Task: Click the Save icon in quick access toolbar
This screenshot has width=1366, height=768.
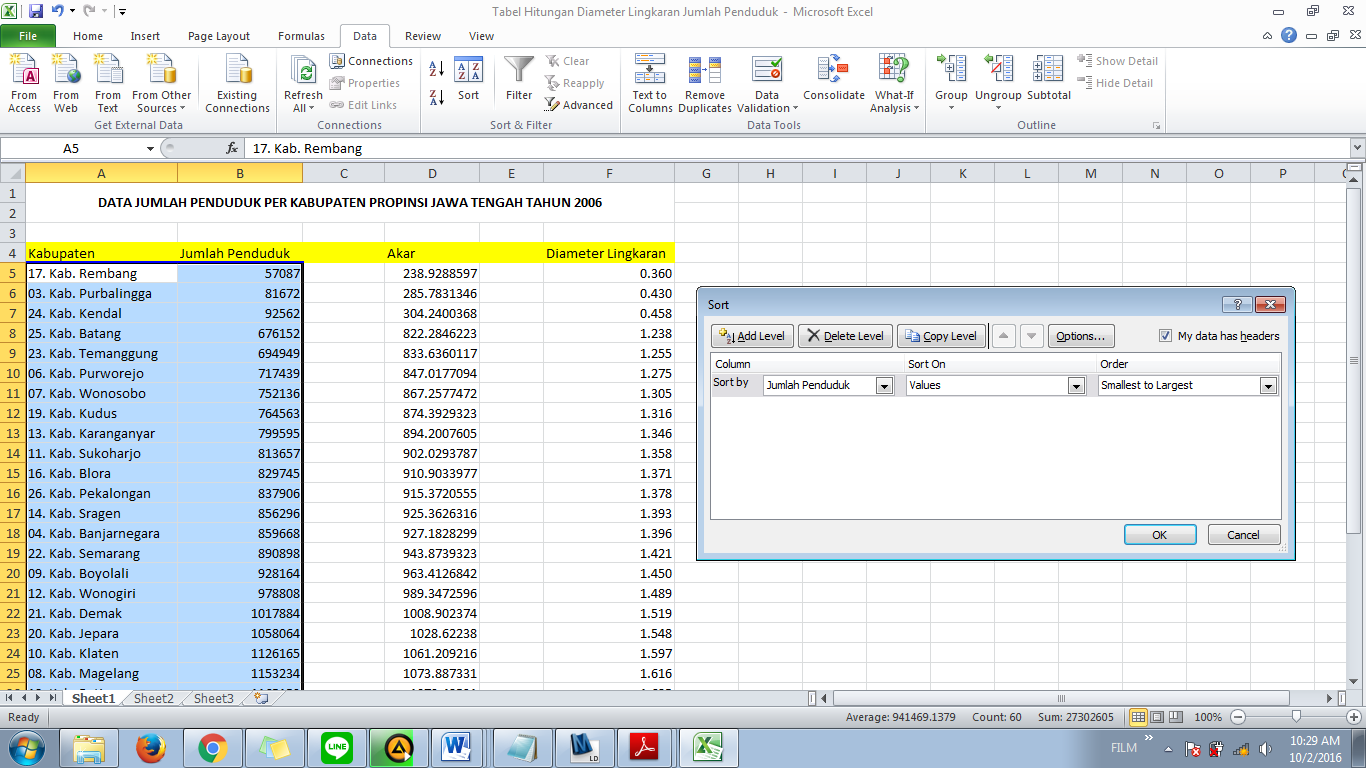Action: 36,11
